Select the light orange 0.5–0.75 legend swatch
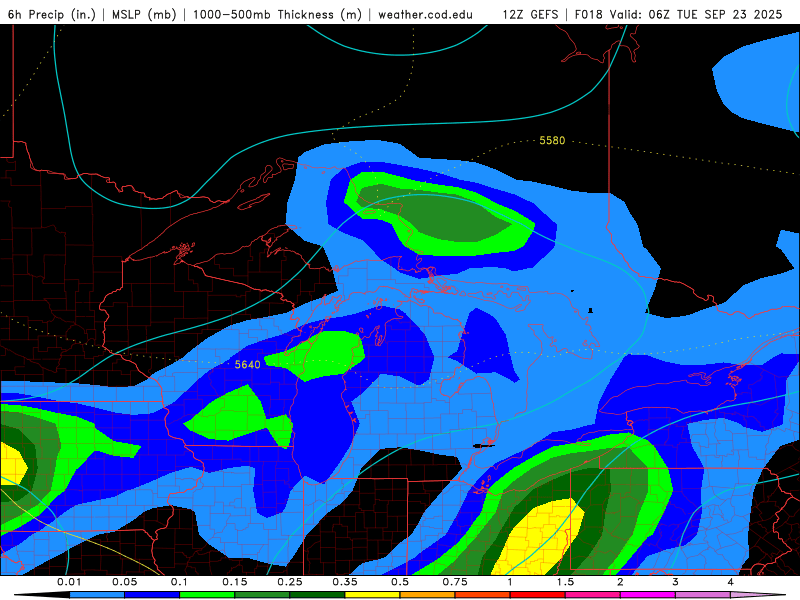Image resolution: width=800 pixels, height=600 pixels. click(428, 595)
